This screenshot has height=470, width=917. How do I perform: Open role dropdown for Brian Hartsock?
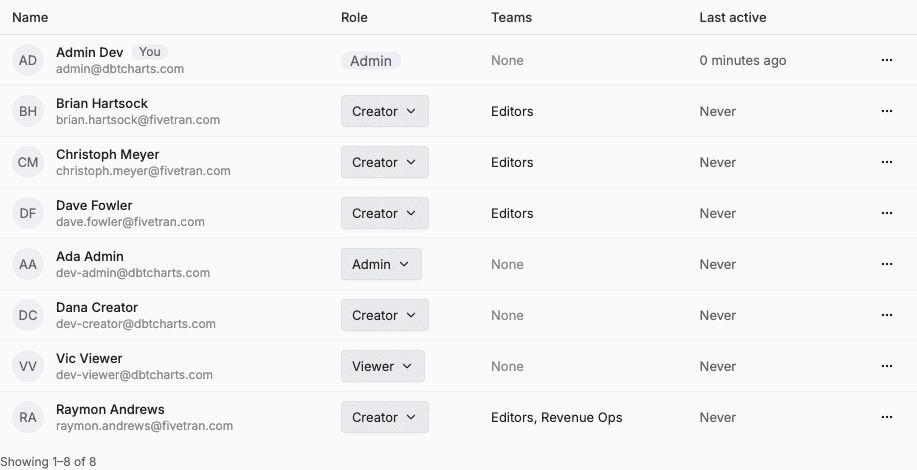click(x=385, y=111)
